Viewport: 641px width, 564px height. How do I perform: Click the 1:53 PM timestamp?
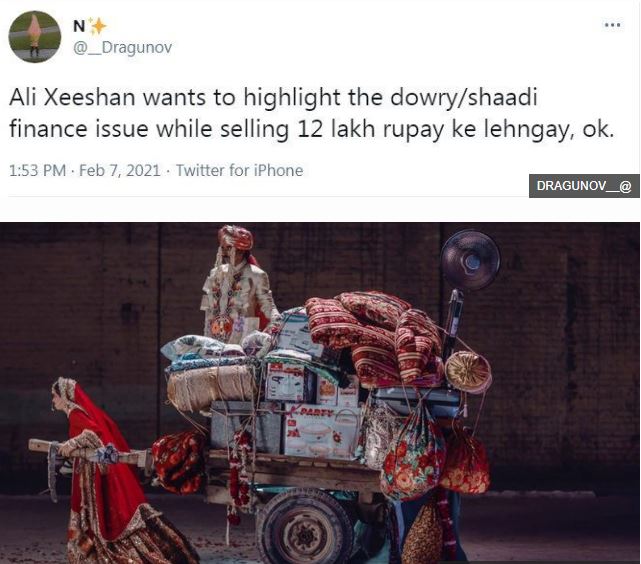(37, 170)
